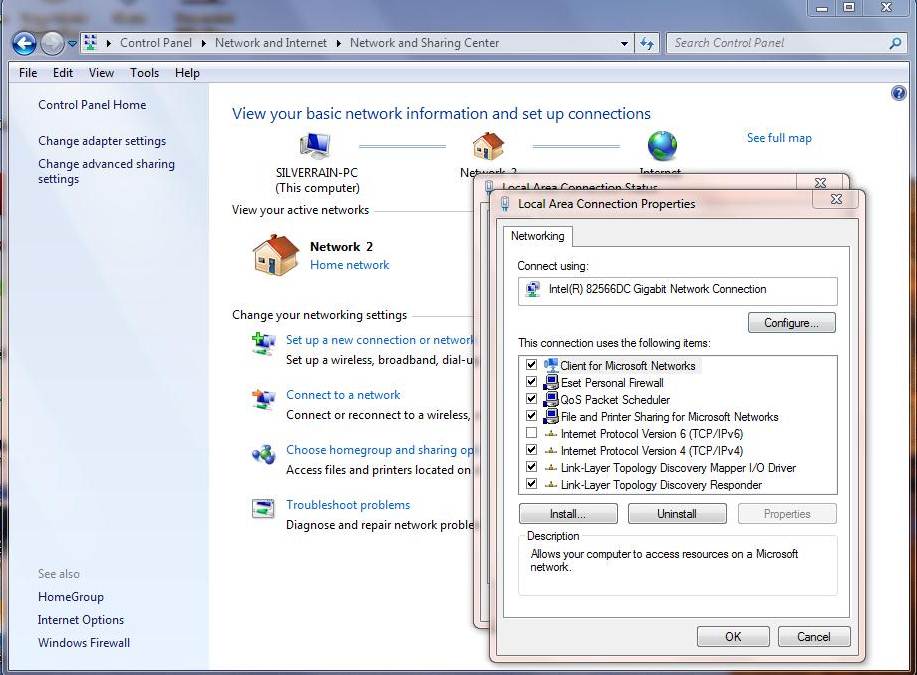
Task: Uncheck Link-Layer Topology Discovery Mapper I/O Driver
Action: [x=531, y=467]
